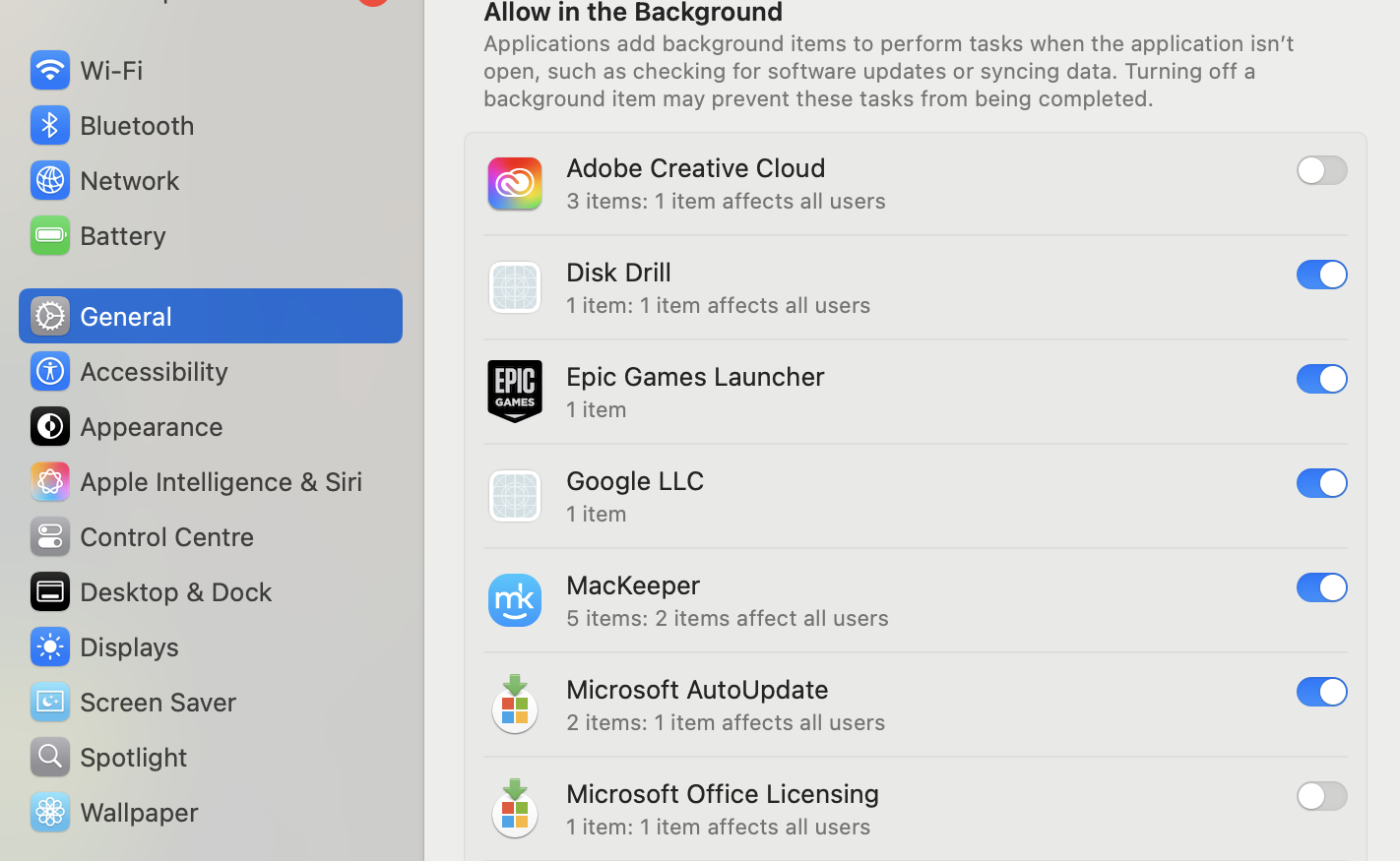Image resolution: width=1400 pixels, height=861 pixels.
Task: Enable Adobe Creative Cloud background items
Action: tap(1321, 170)
